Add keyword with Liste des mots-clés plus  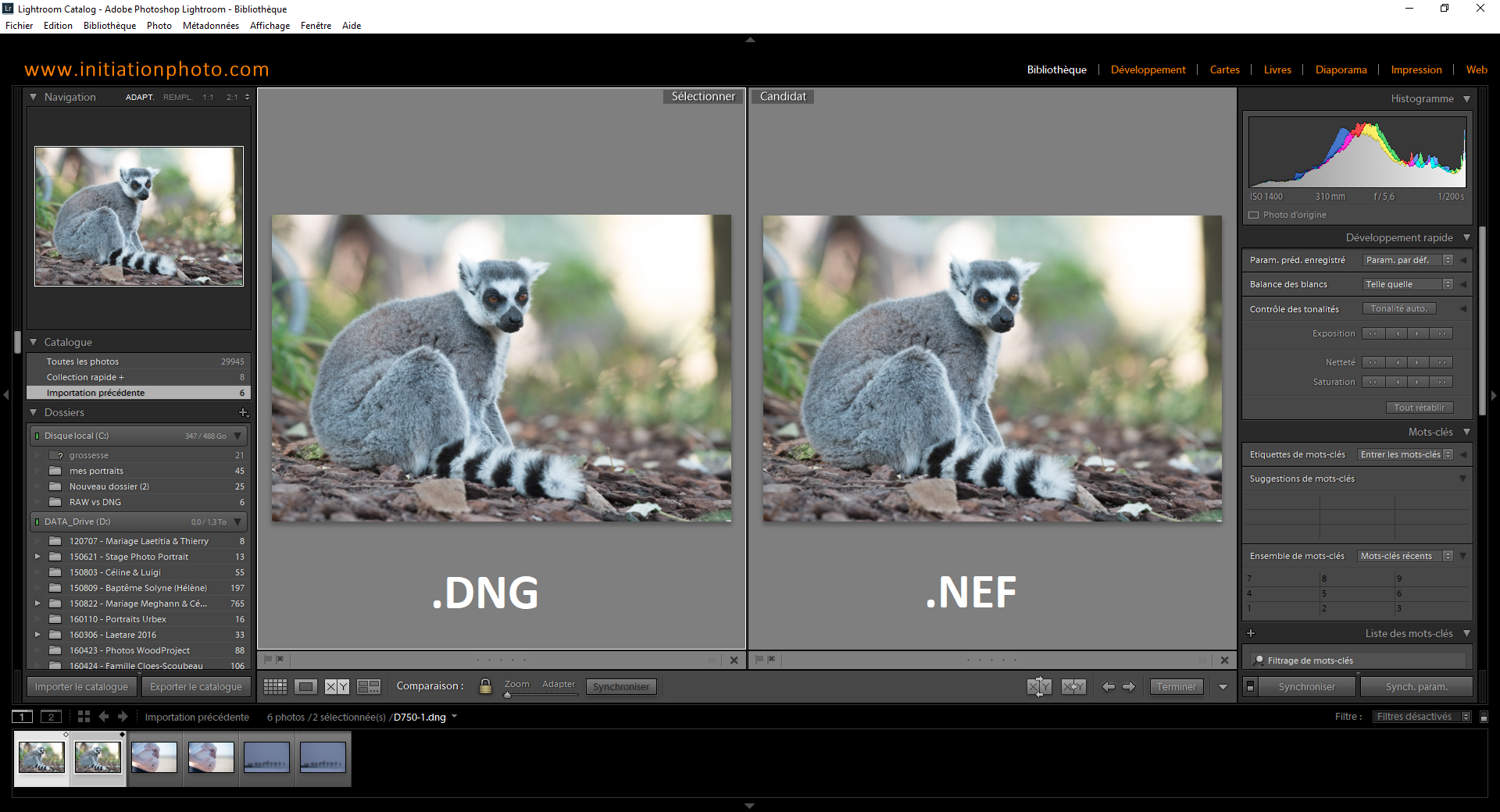click(1251, 633)
